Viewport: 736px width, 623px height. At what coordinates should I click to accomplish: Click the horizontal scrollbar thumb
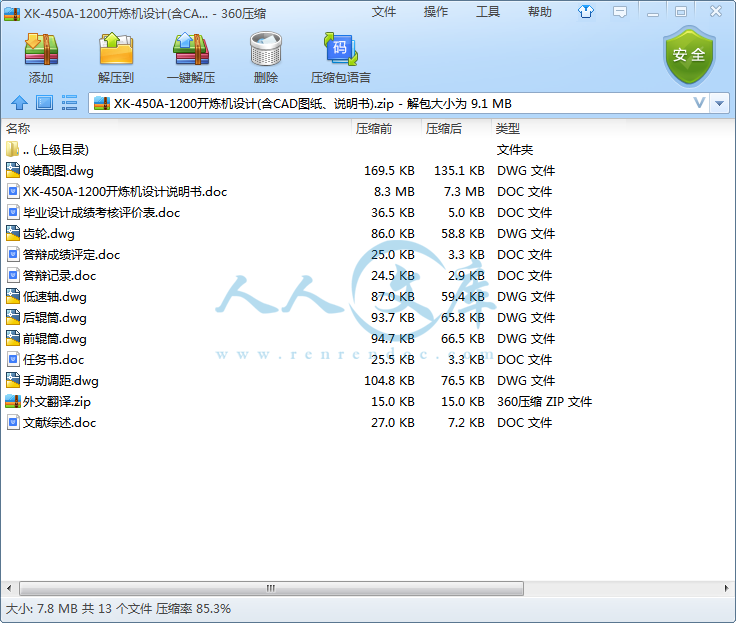[x=271, y=588]
